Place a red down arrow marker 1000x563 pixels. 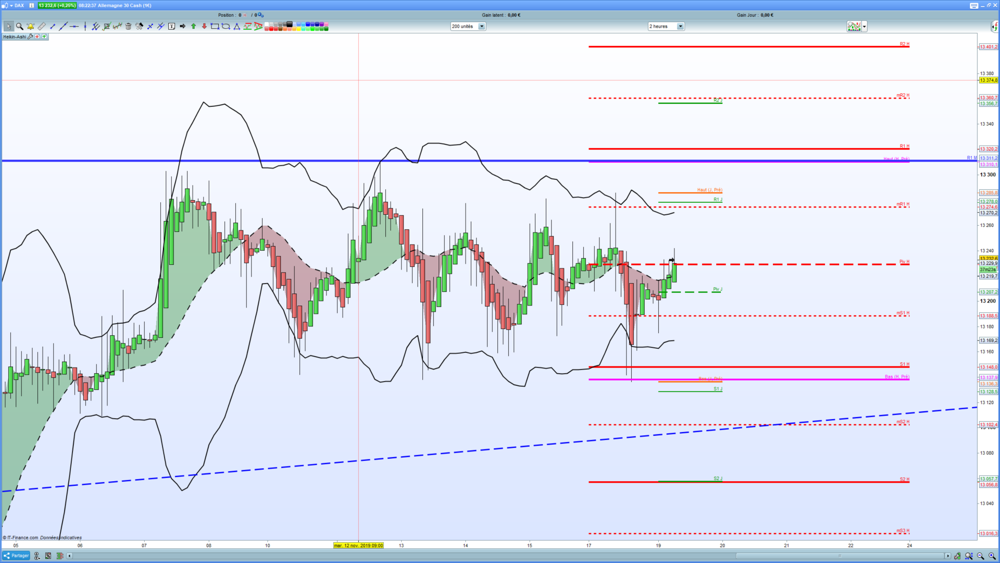(204, 26)
